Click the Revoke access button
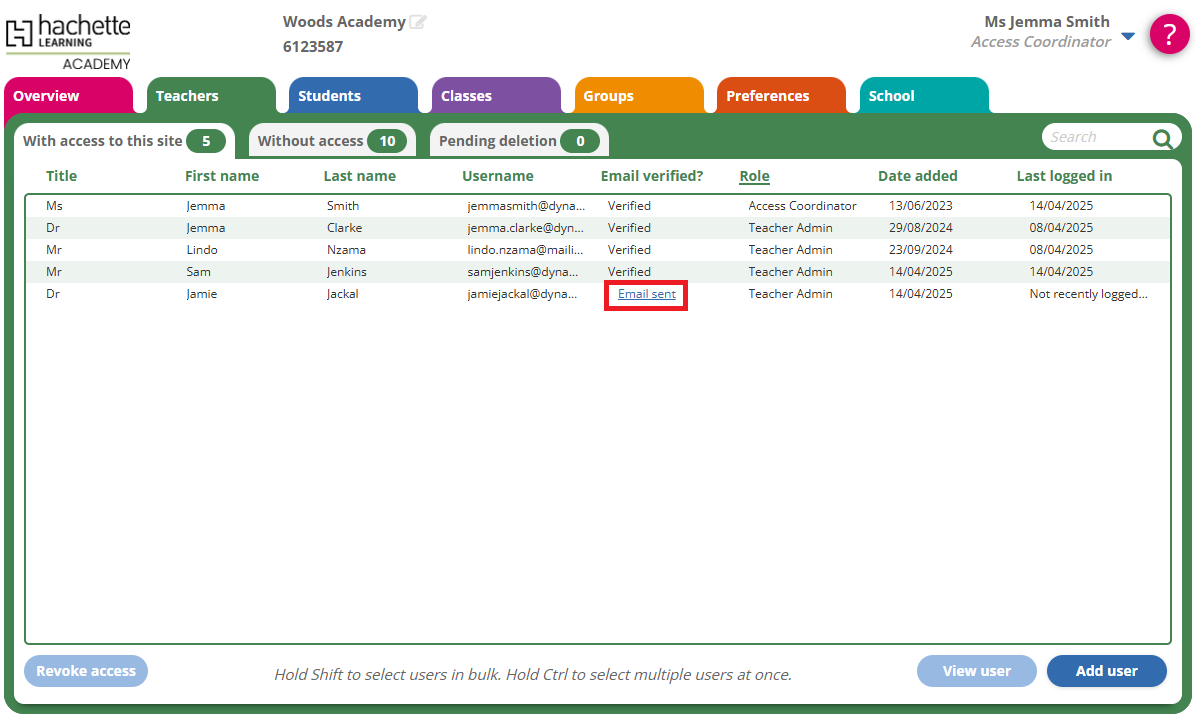This screenshot has height=718, width=1196. (86, 671)
